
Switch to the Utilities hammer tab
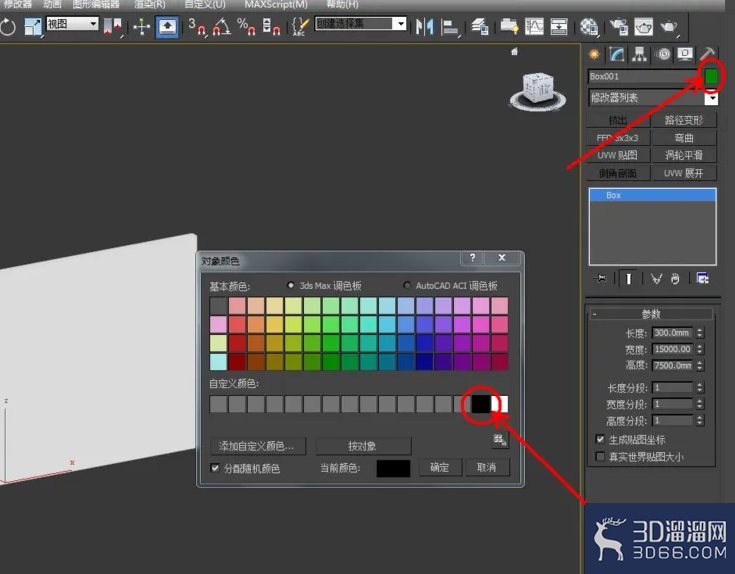coord(707,54)
